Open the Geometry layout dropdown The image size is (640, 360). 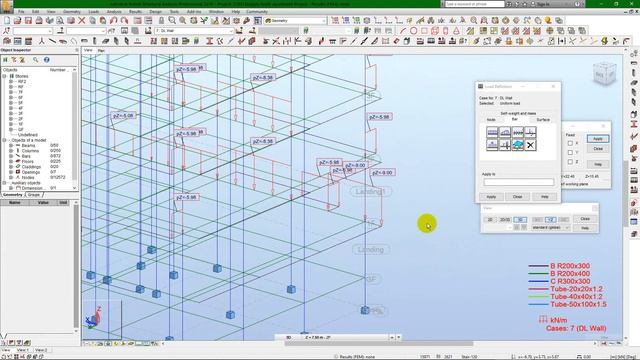[296, 20]
